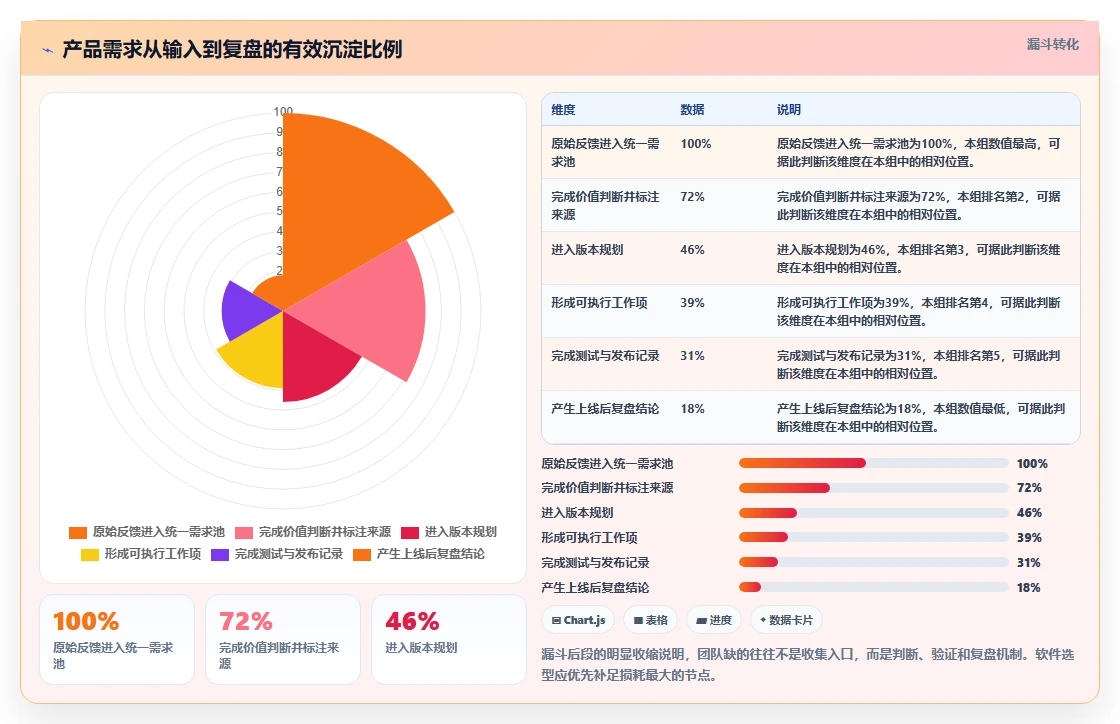This screenshot has width=1120, height=724.
Task: Click the 维度 table column header
Action: point(563,110)
